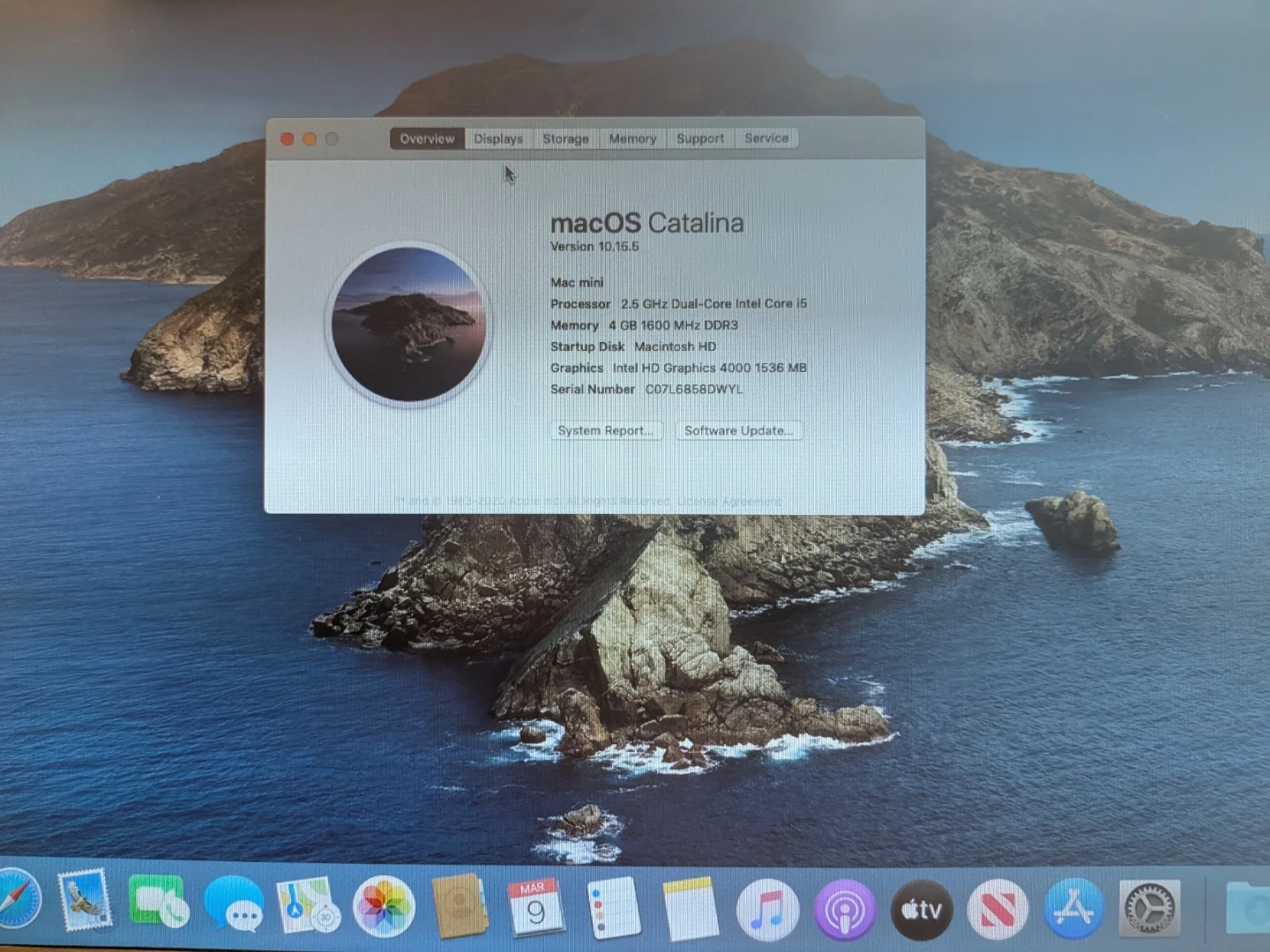
Task: Open the Messages app icon
Action: click(234, 906)
